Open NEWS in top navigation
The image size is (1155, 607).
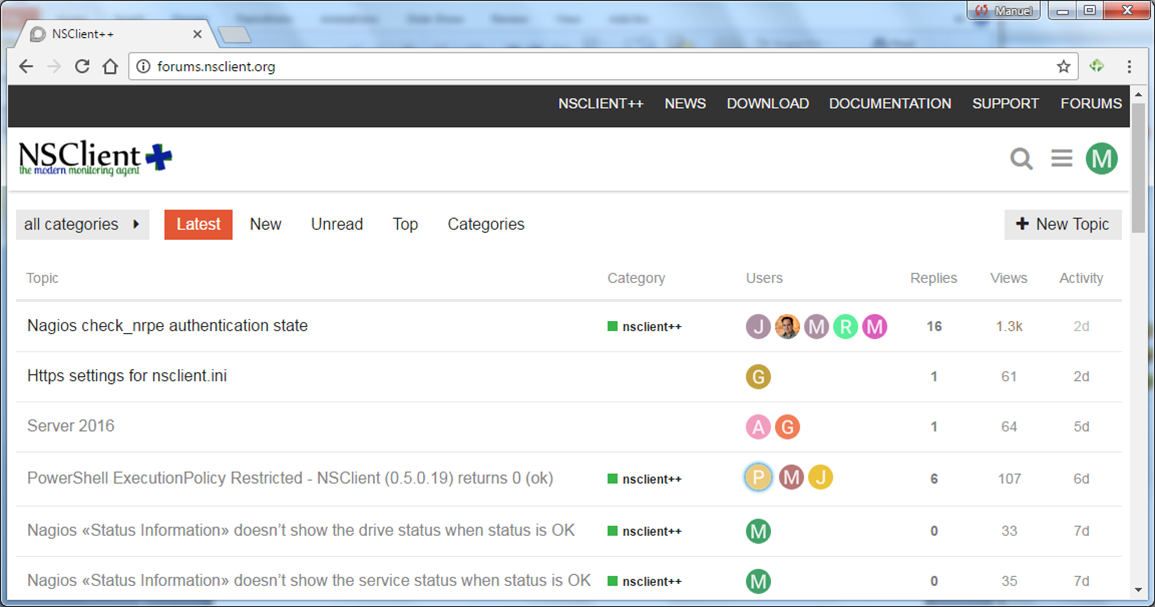point(685,104)
